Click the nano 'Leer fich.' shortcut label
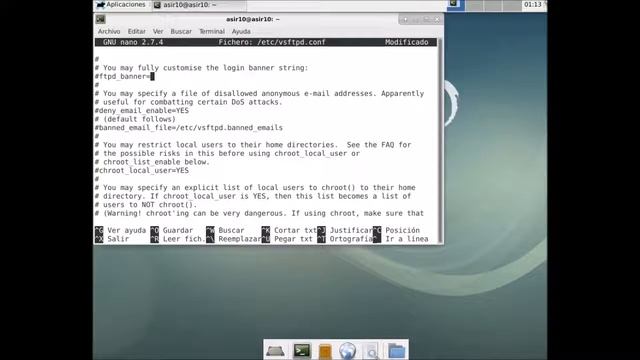The height and width of the screenshot is (360, 640). (x=184, y=239)
